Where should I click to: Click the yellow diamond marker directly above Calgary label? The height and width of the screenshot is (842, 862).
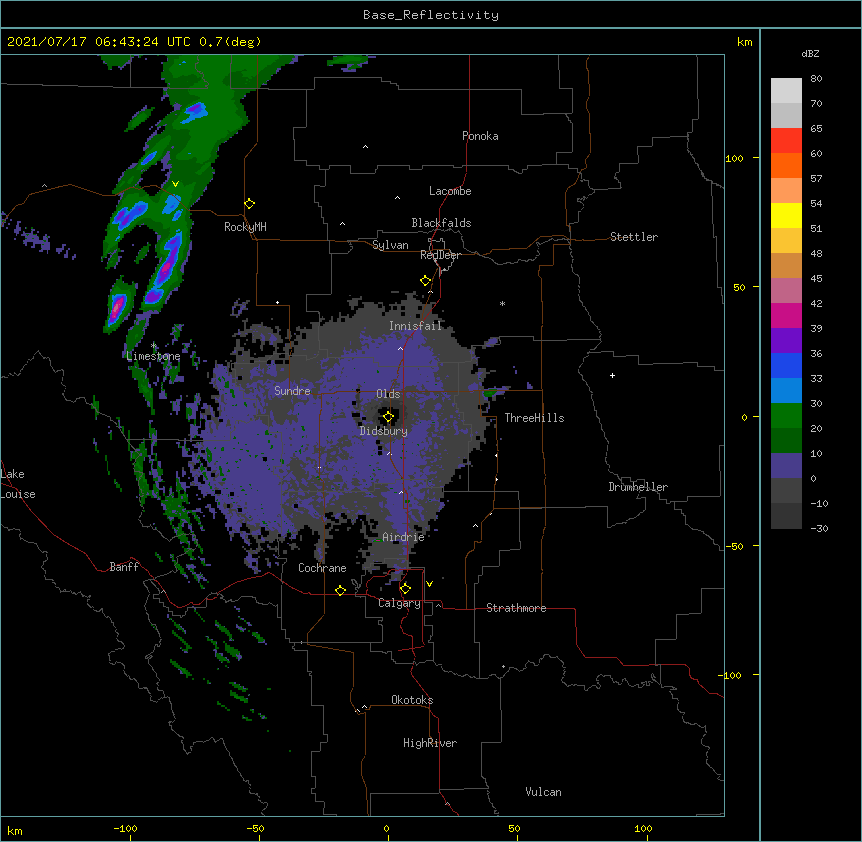[x=405, y=589]
